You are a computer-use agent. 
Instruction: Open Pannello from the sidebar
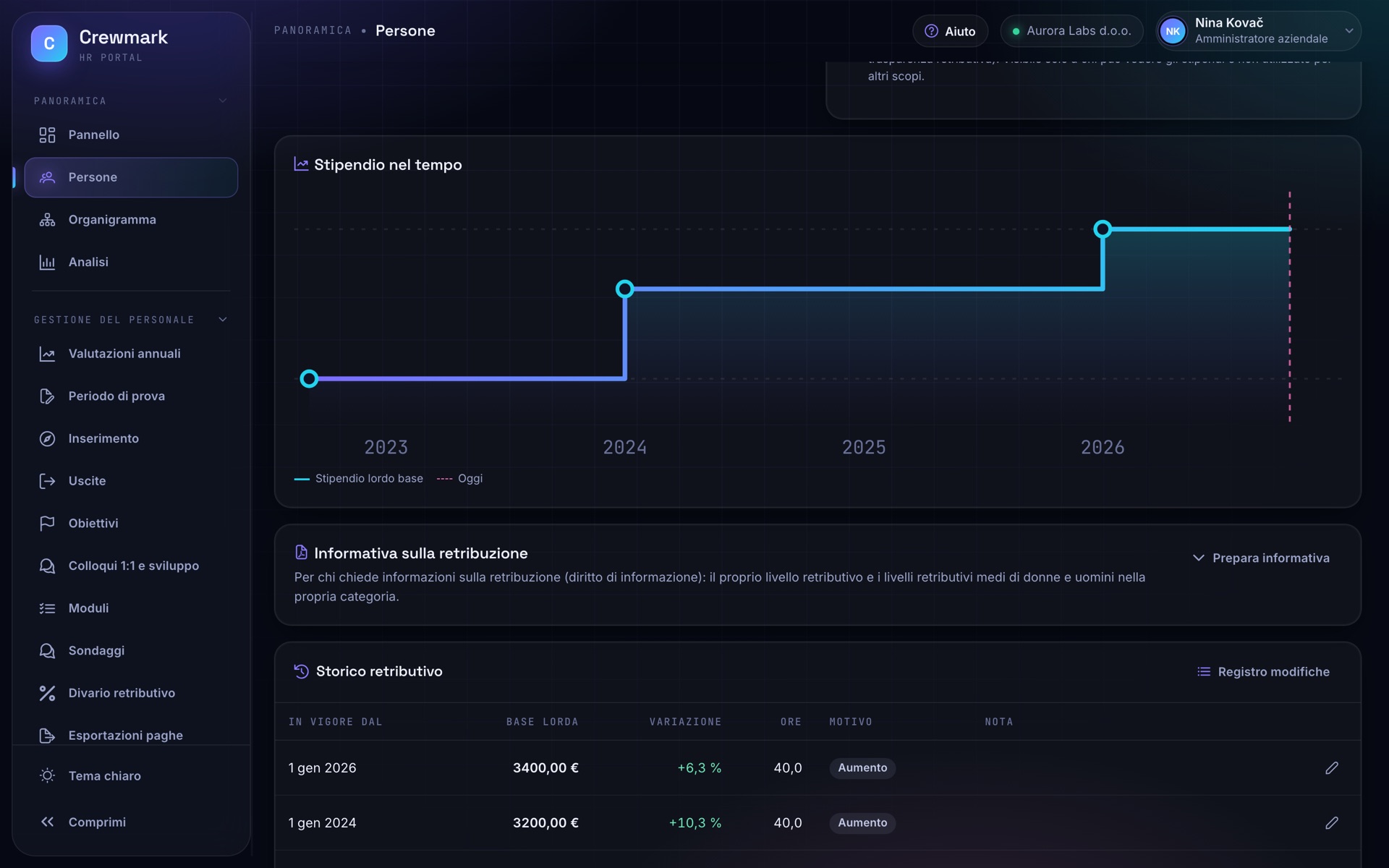(x=131, y=135)
